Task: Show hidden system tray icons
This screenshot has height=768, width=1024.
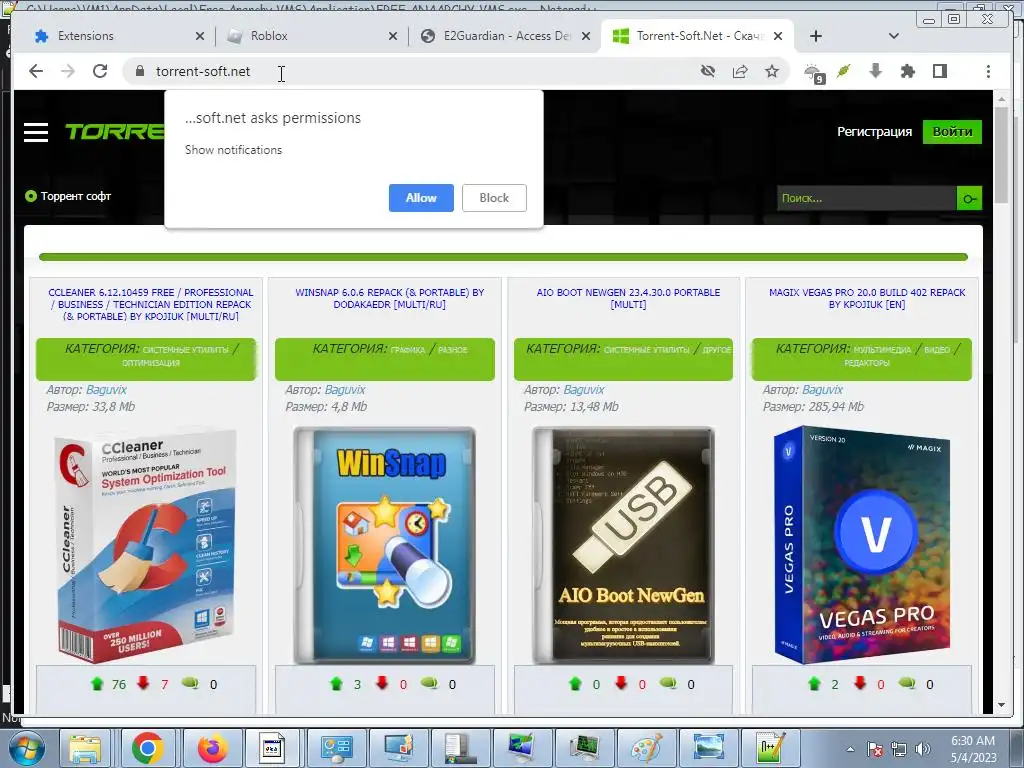Action: click(x=850, y=749)
